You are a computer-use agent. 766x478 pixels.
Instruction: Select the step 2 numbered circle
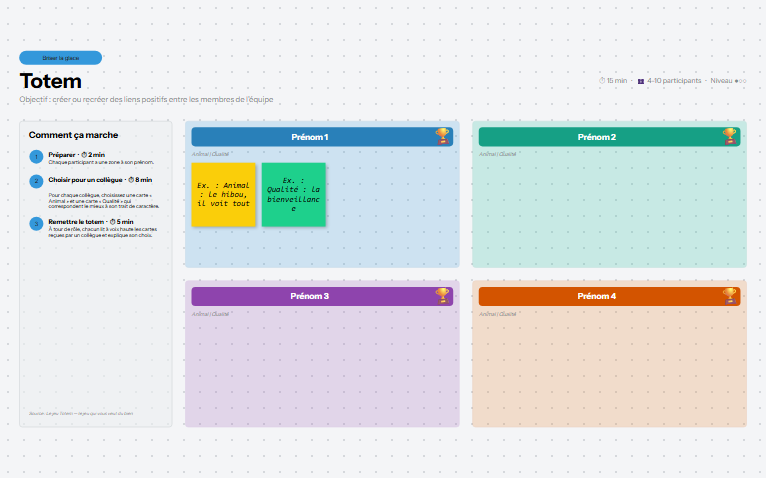click(36, 181)
